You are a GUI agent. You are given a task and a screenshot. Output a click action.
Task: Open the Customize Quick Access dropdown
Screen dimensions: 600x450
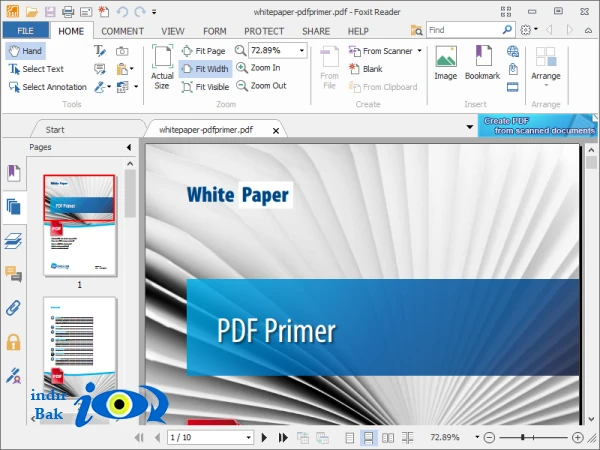tap(154, 12)
